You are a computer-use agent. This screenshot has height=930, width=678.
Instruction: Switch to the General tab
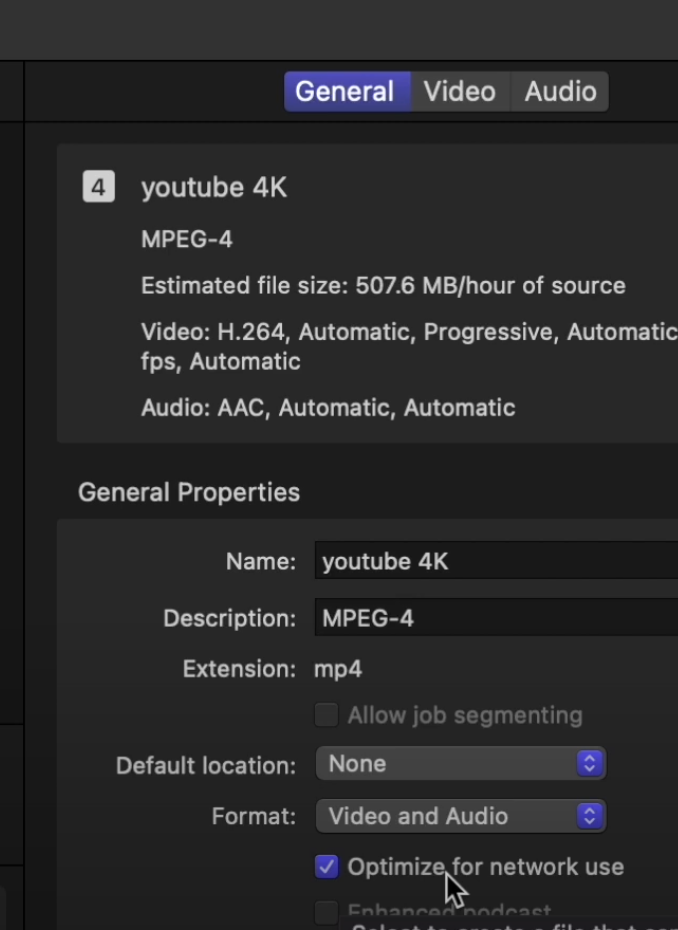(x=347, y=91)
